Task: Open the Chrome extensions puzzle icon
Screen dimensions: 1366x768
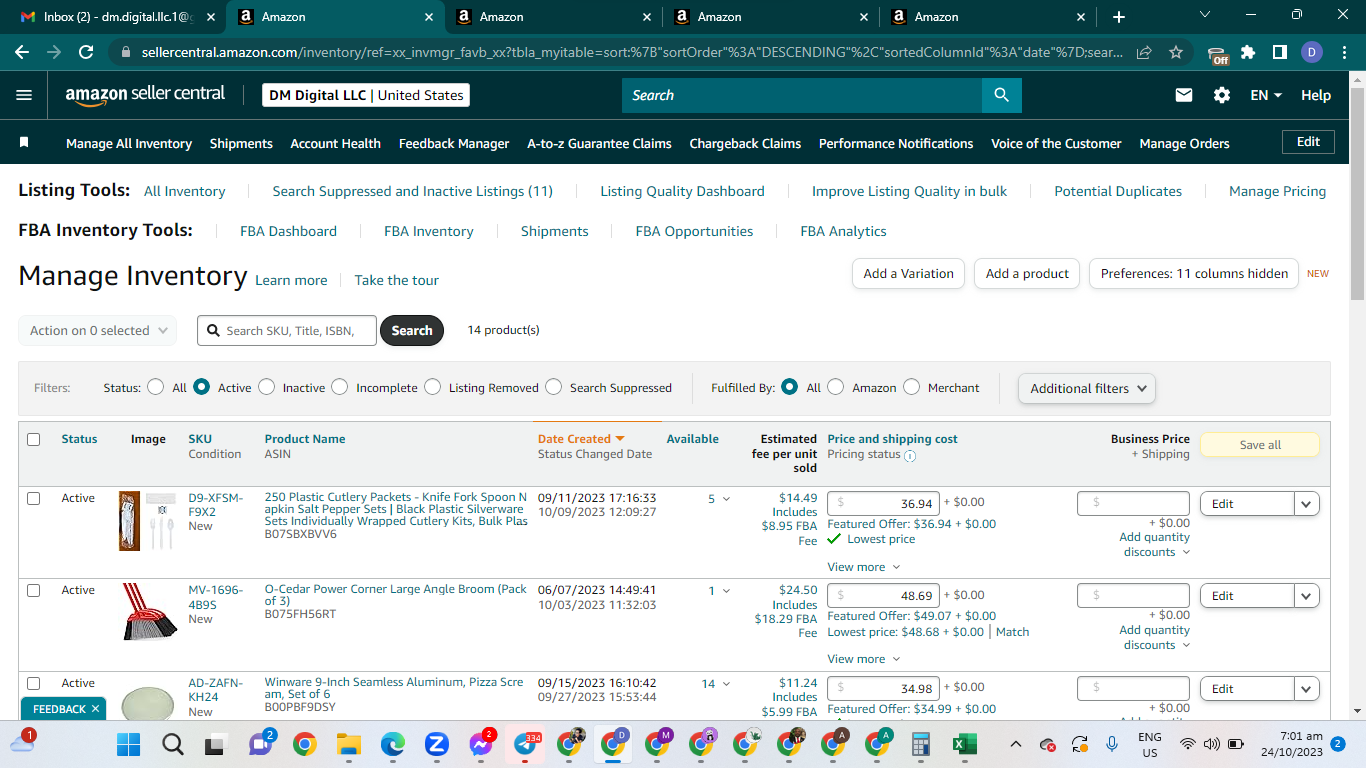Action: 1248,52
